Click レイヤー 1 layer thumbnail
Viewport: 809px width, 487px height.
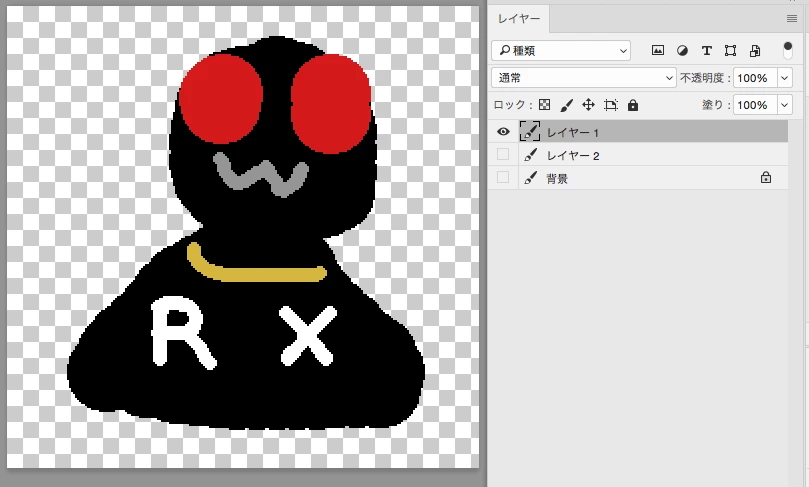pos(530,131)
